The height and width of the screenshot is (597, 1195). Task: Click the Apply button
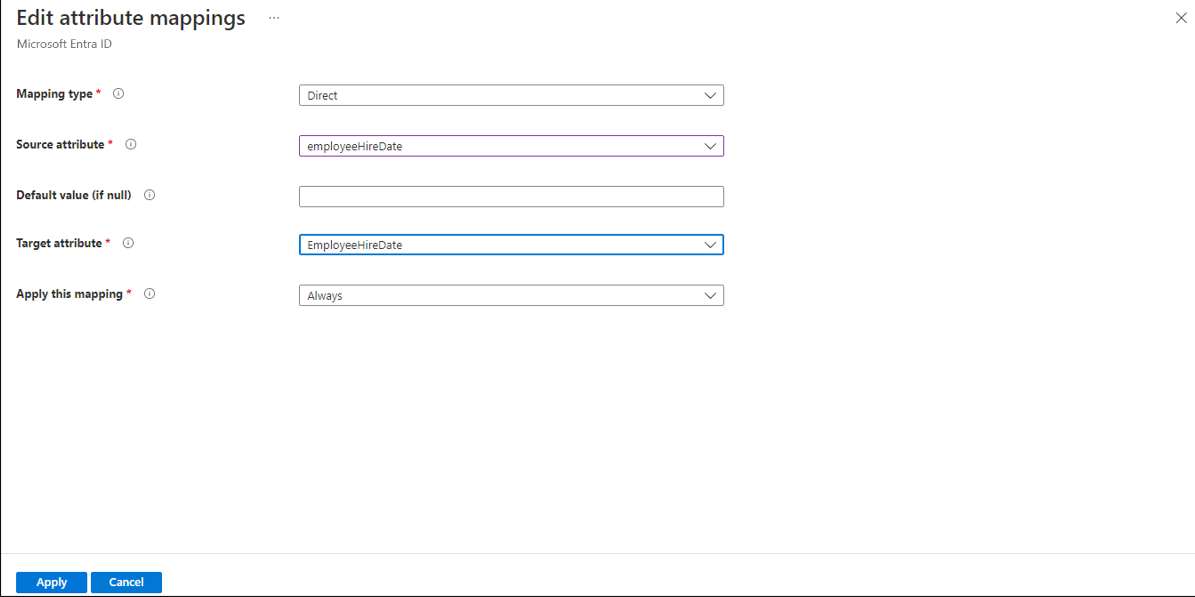pyautogui.click(x=52, y=583)
